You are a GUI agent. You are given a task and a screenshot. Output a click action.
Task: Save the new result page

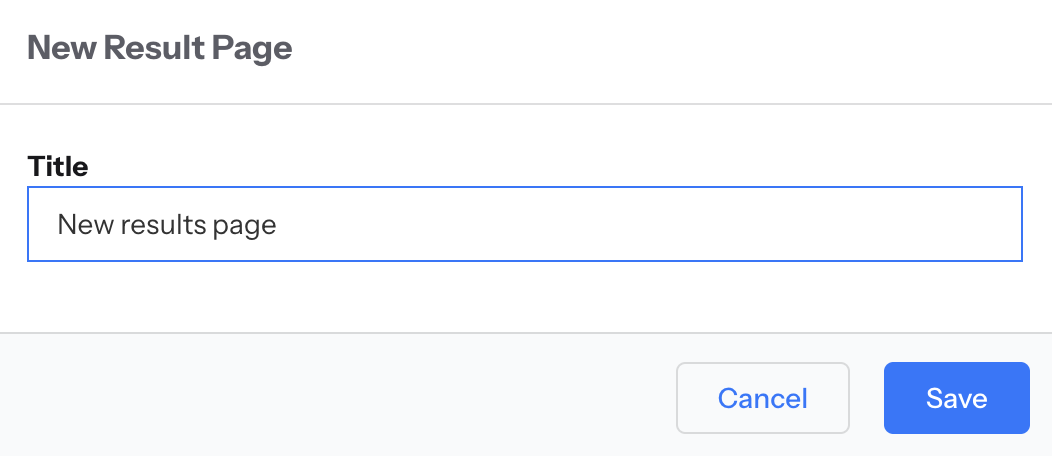tap(956, 398)
